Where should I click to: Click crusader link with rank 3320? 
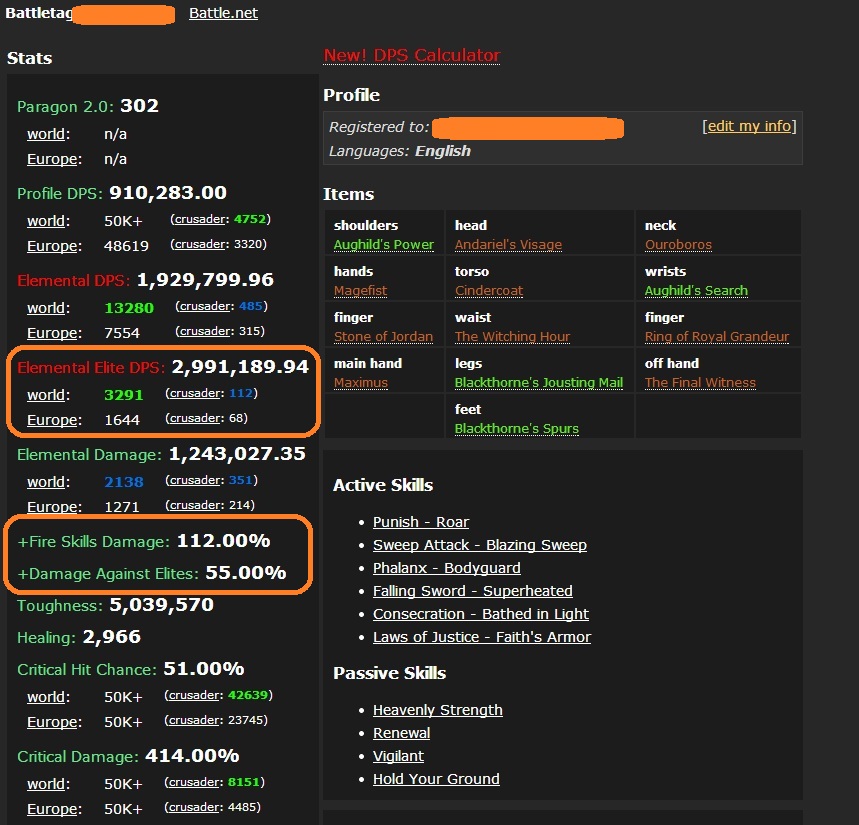pos(199,244)
